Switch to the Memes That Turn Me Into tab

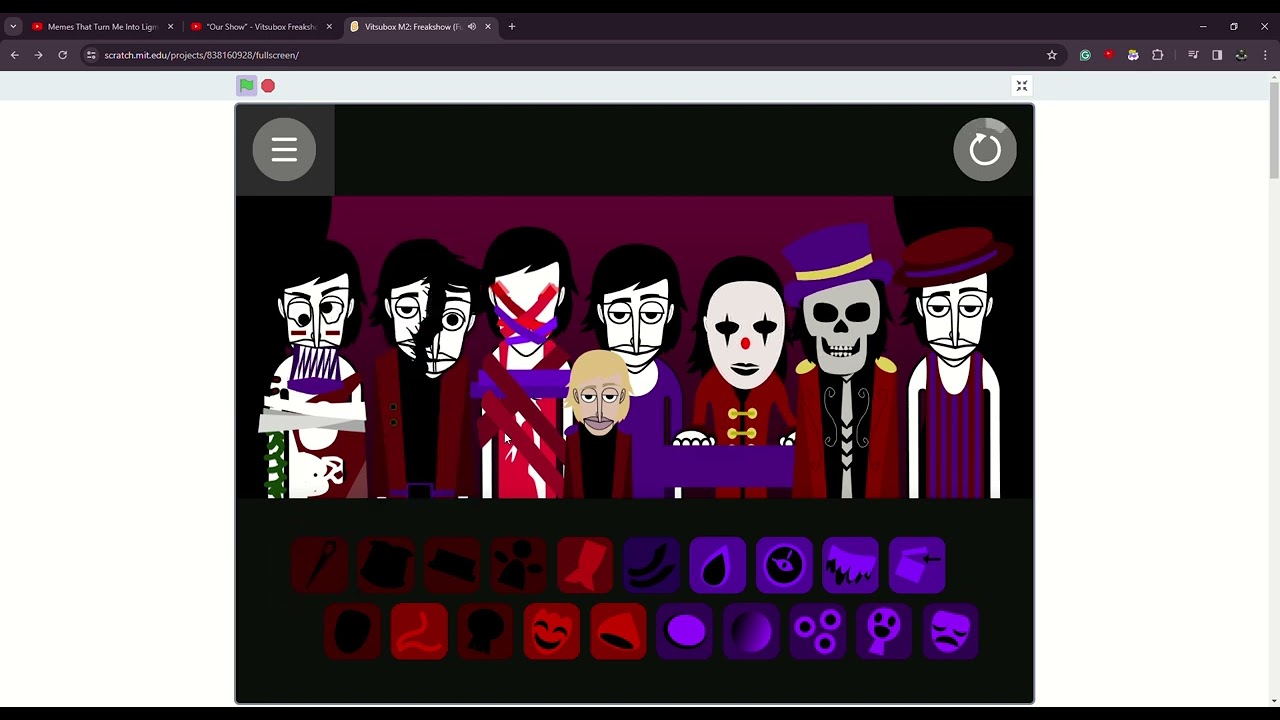click(103, 27)
